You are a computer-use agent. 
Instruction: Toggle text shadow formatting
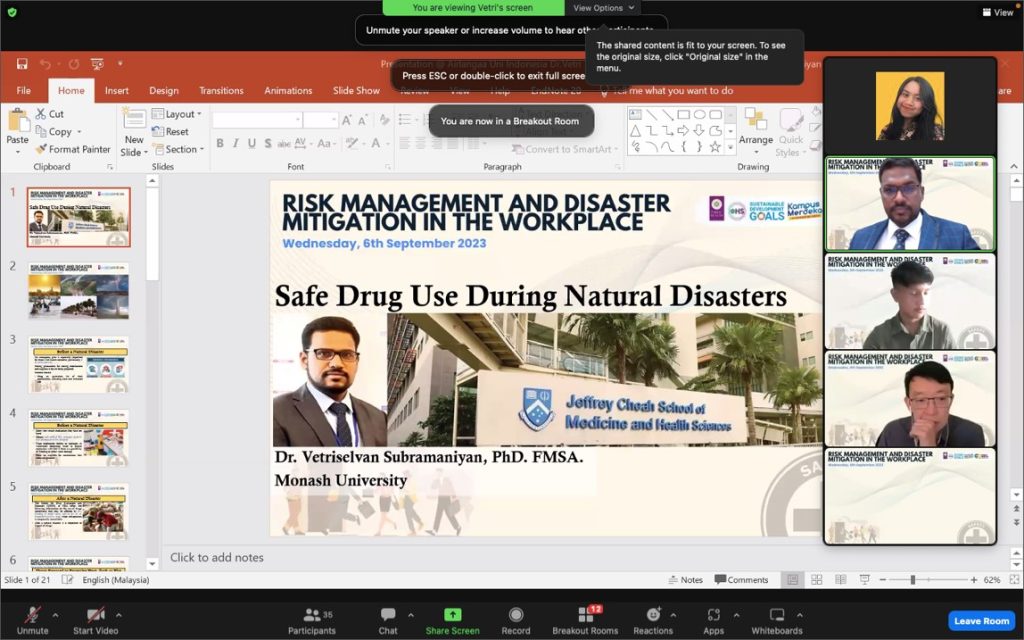(x=268, y=143)
